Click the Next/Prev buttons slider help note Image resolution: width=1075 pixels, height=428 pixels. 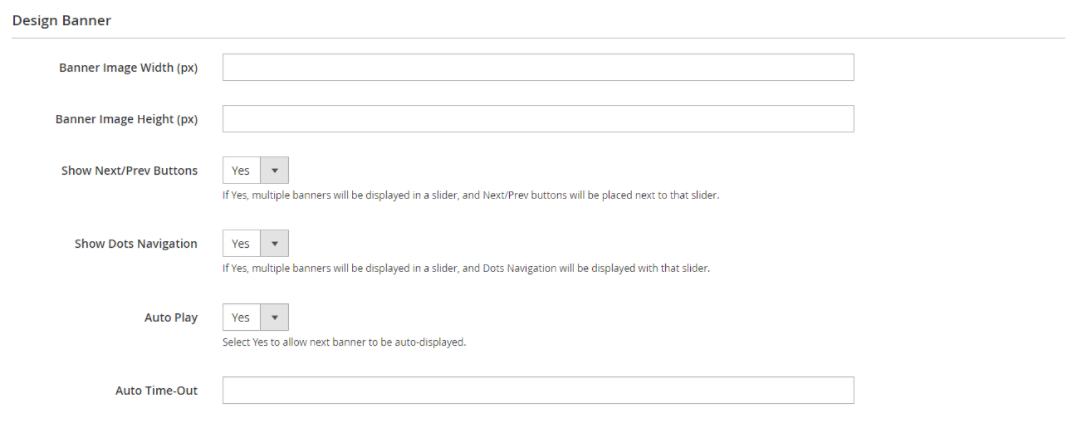pyautogui.click(x=470, y=195)
